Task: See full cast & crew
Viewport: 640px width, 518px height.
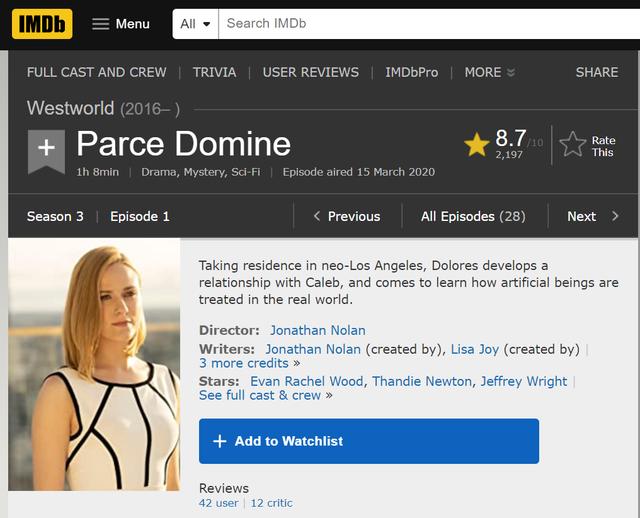Action: click(260, 395)
